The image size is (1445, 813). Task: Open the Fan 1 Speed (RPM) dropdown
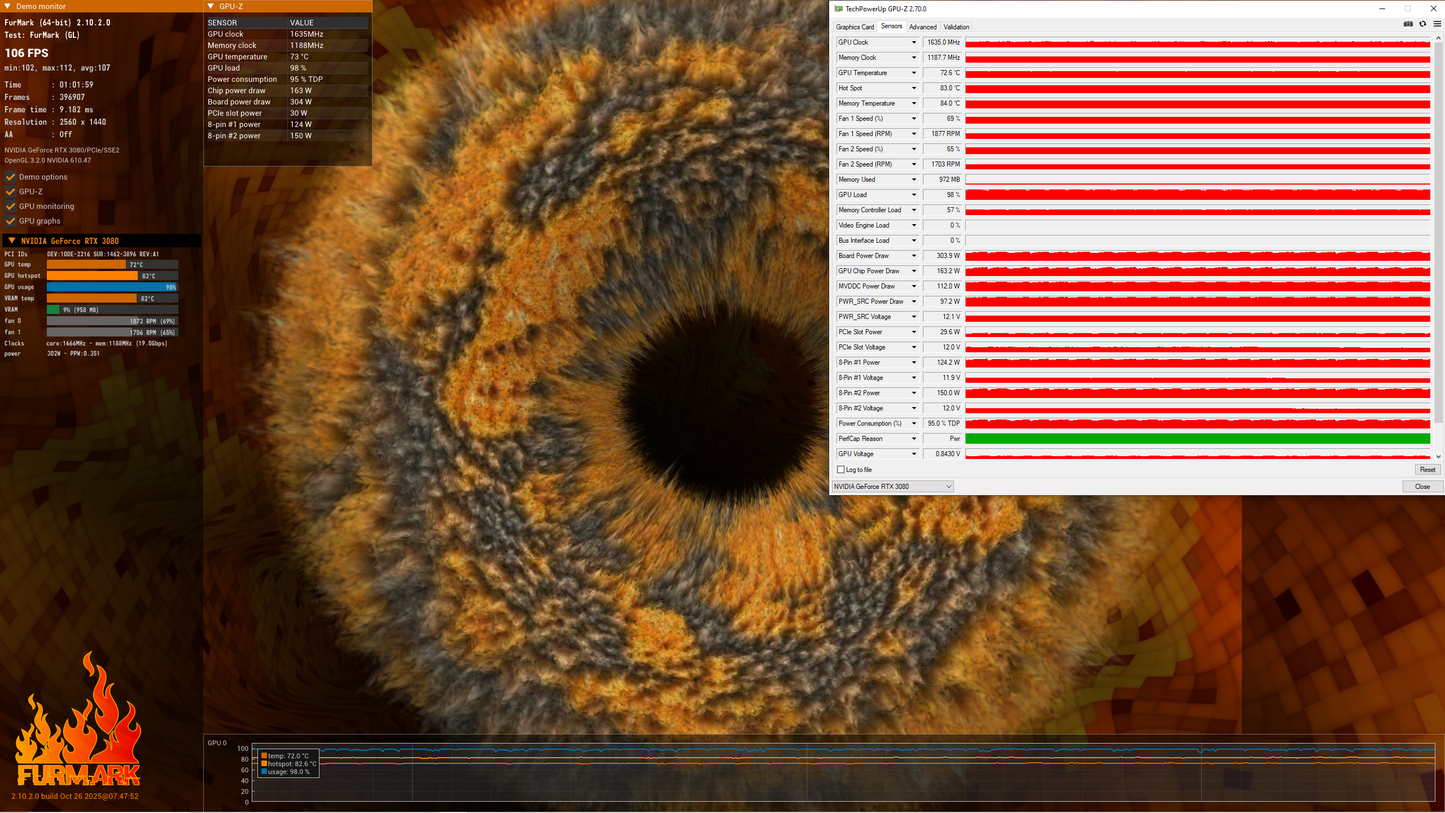point(913,134)
